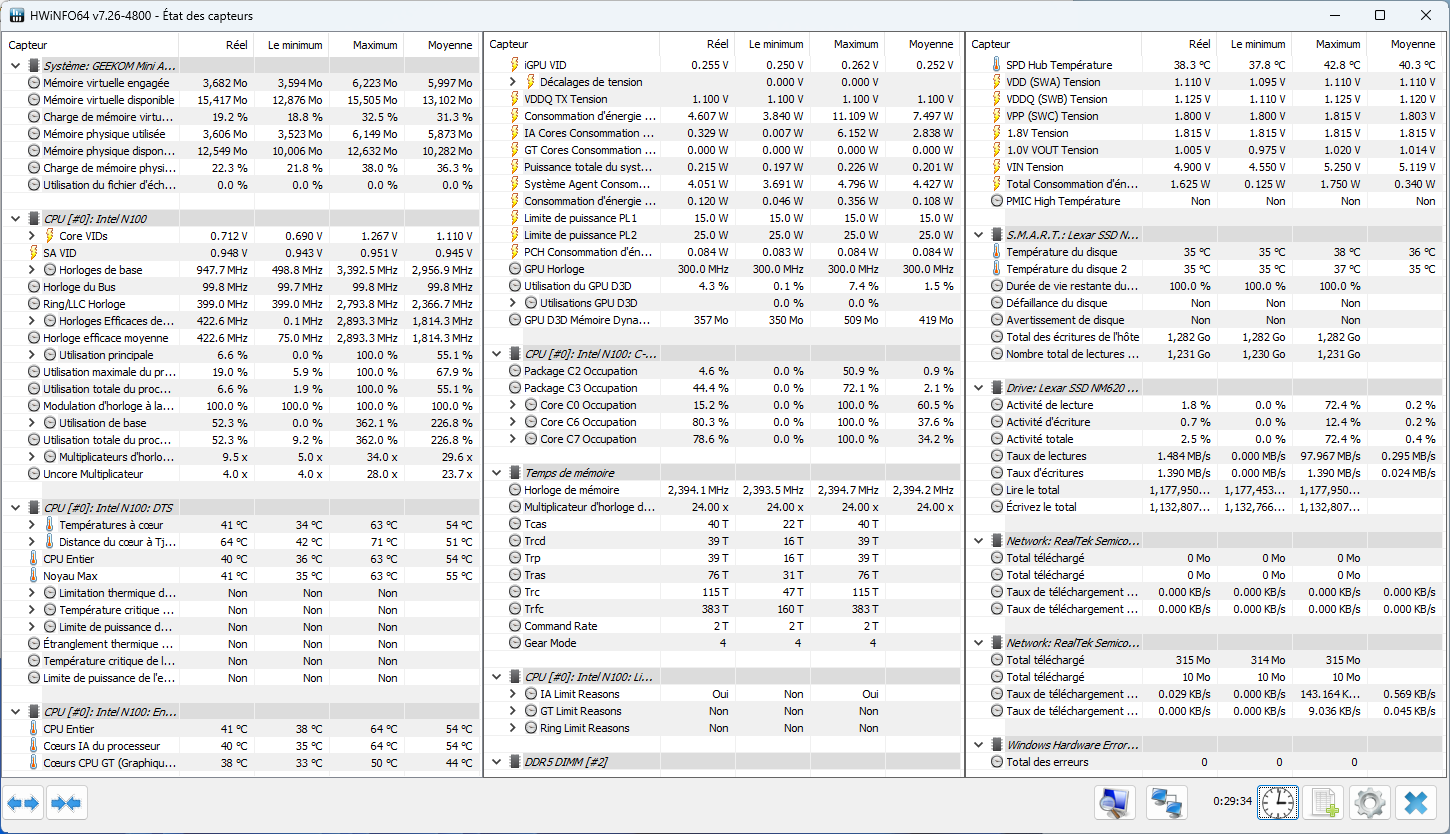
Task: Collapse the Temps de mémoire group
Action: point(496,473)
